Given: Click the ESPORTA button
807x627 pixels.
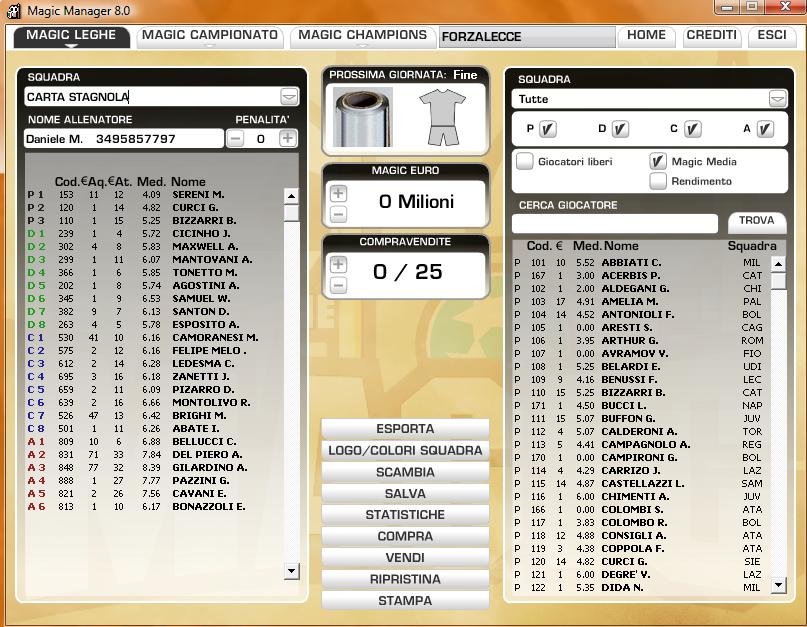Looking at the screenshot, I should tap(405, 428).
